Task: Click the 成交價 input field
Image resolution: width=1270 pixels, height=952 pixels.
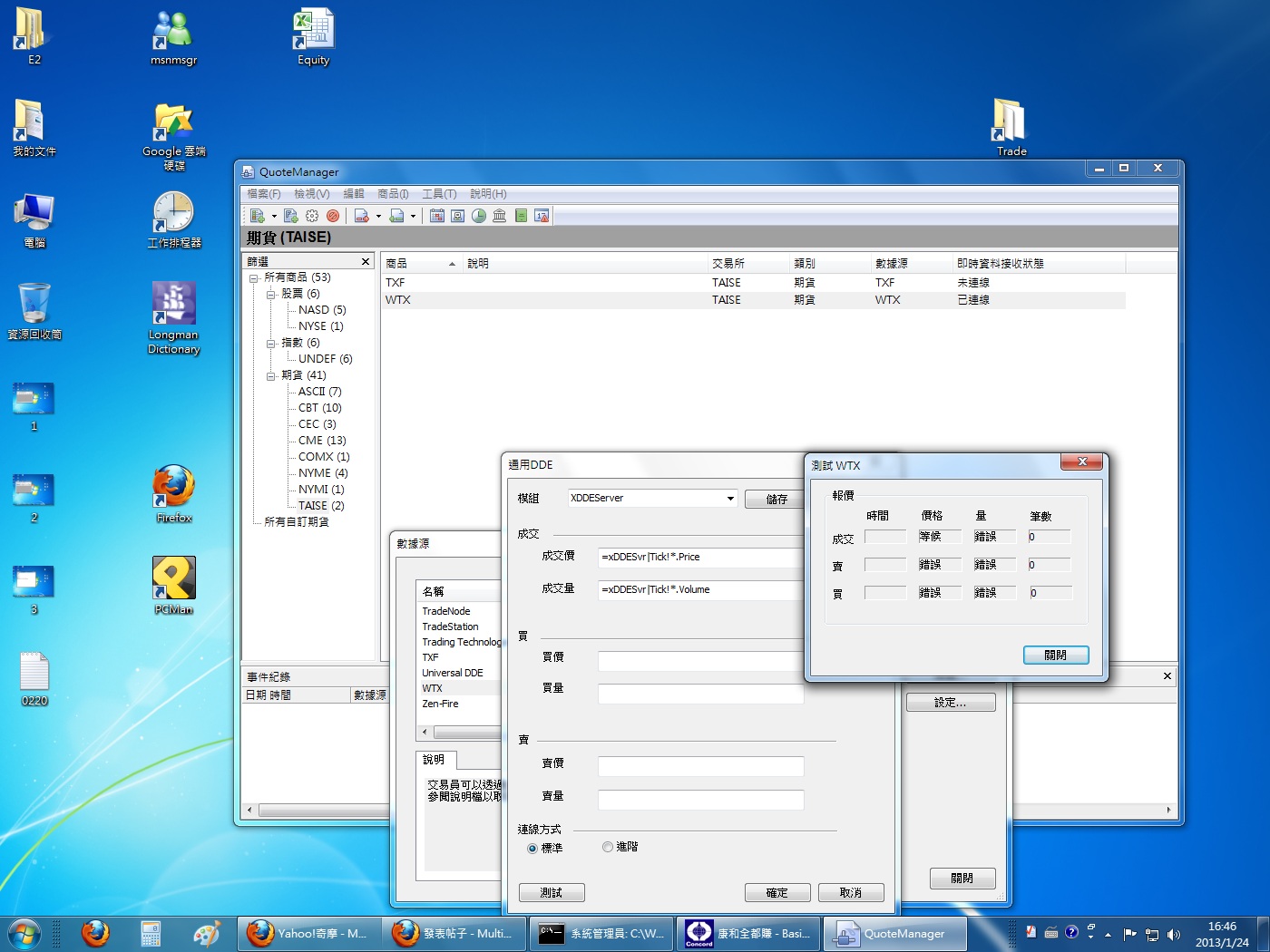Action: (x=700, y=557)
